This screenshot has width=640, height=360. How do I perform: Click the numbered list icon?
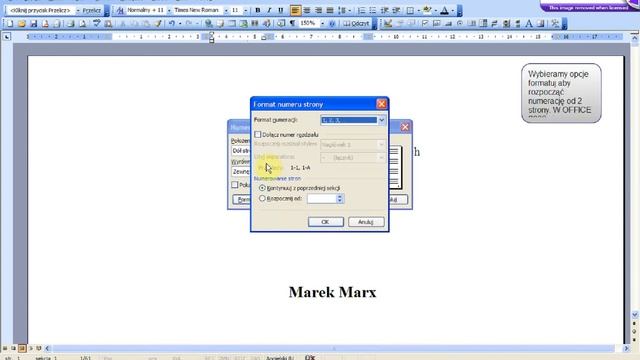click(x=361, y=10)
